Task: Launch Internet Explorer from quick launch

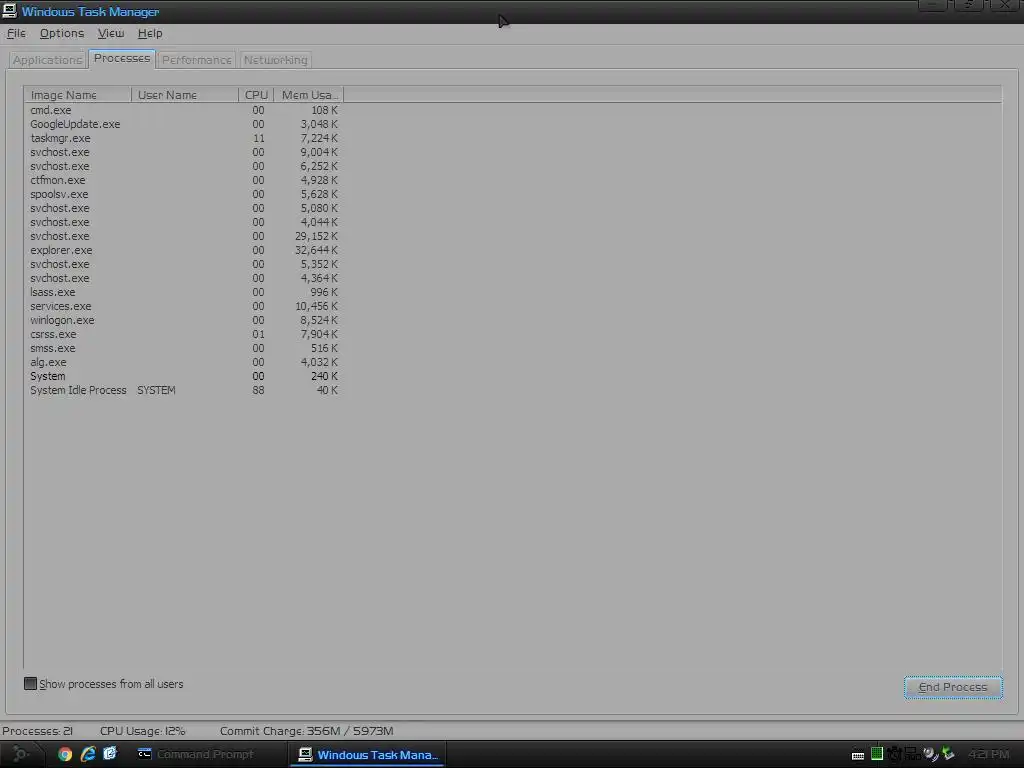Action: coord(88,754)
